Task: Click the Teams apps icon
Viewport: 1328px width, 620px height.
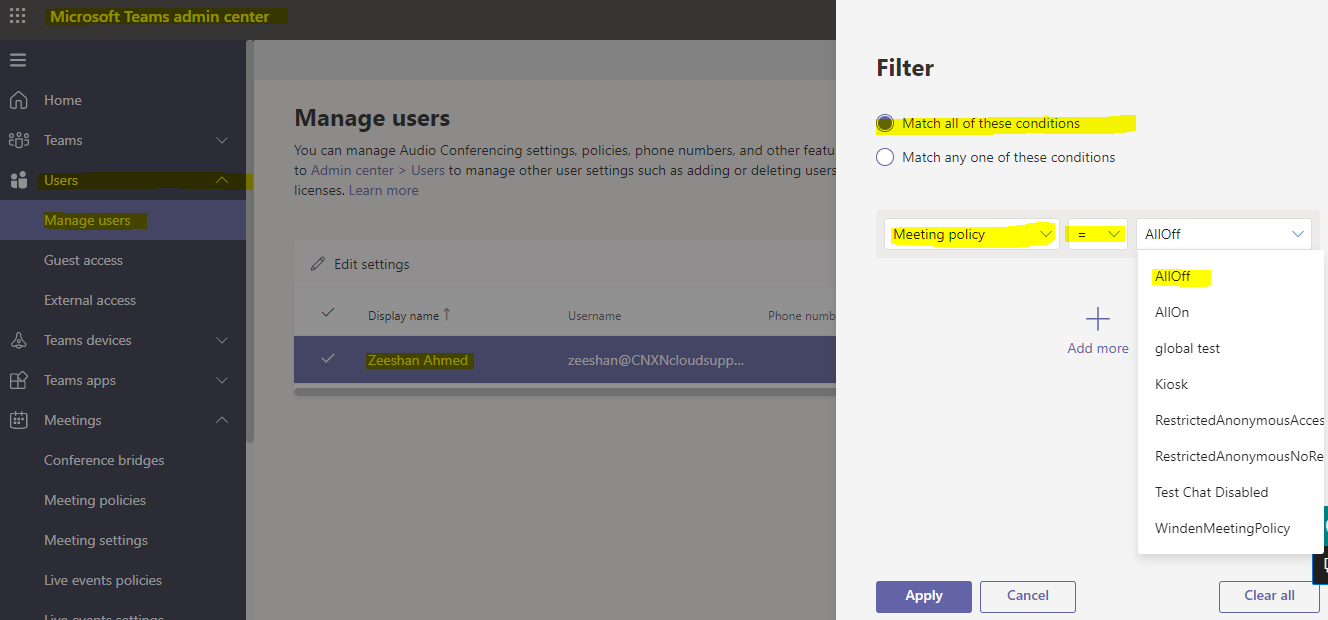Action: coord(18,380)
